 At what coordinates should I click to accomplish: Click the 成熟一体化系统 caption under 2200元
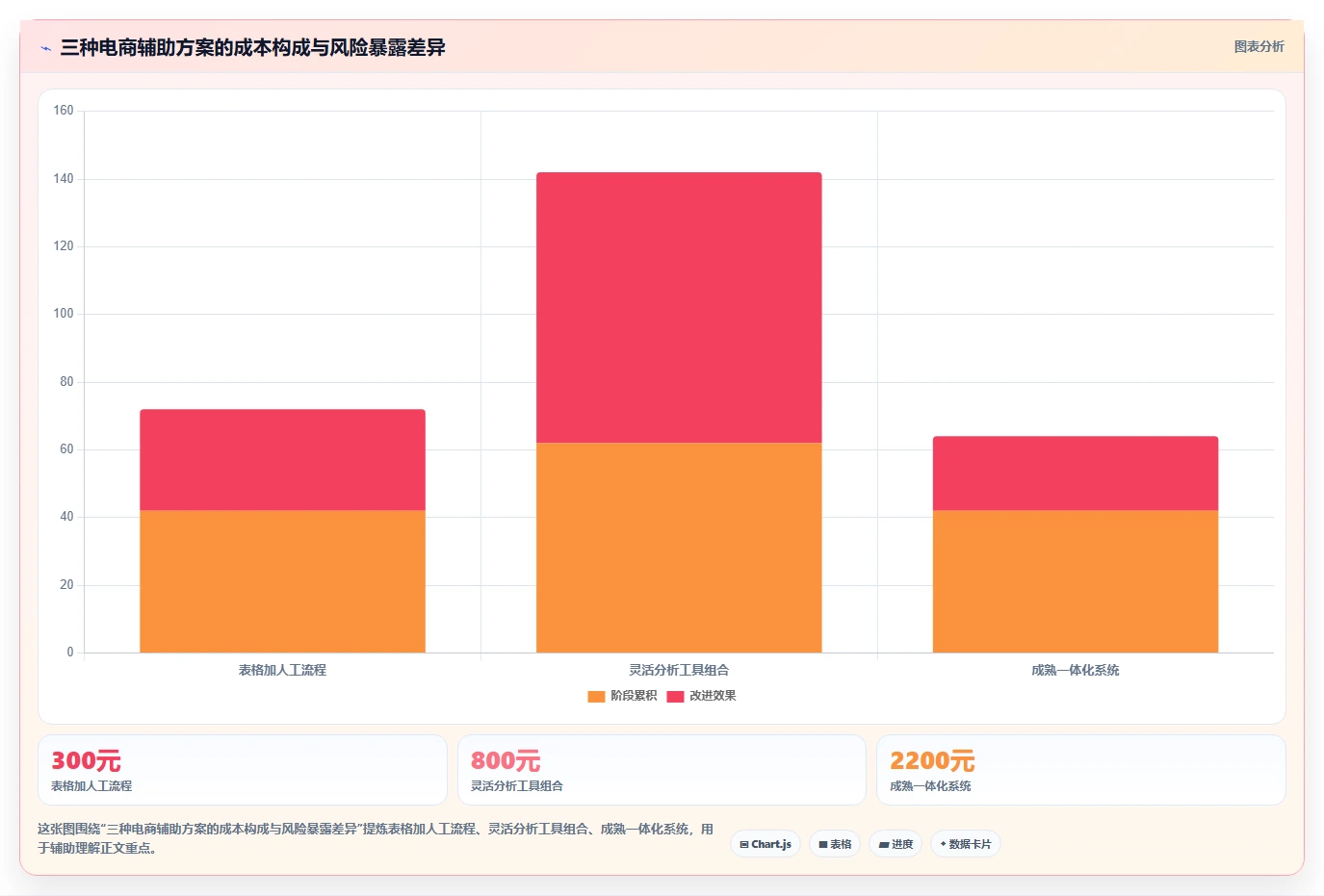[x=930, y=786]
